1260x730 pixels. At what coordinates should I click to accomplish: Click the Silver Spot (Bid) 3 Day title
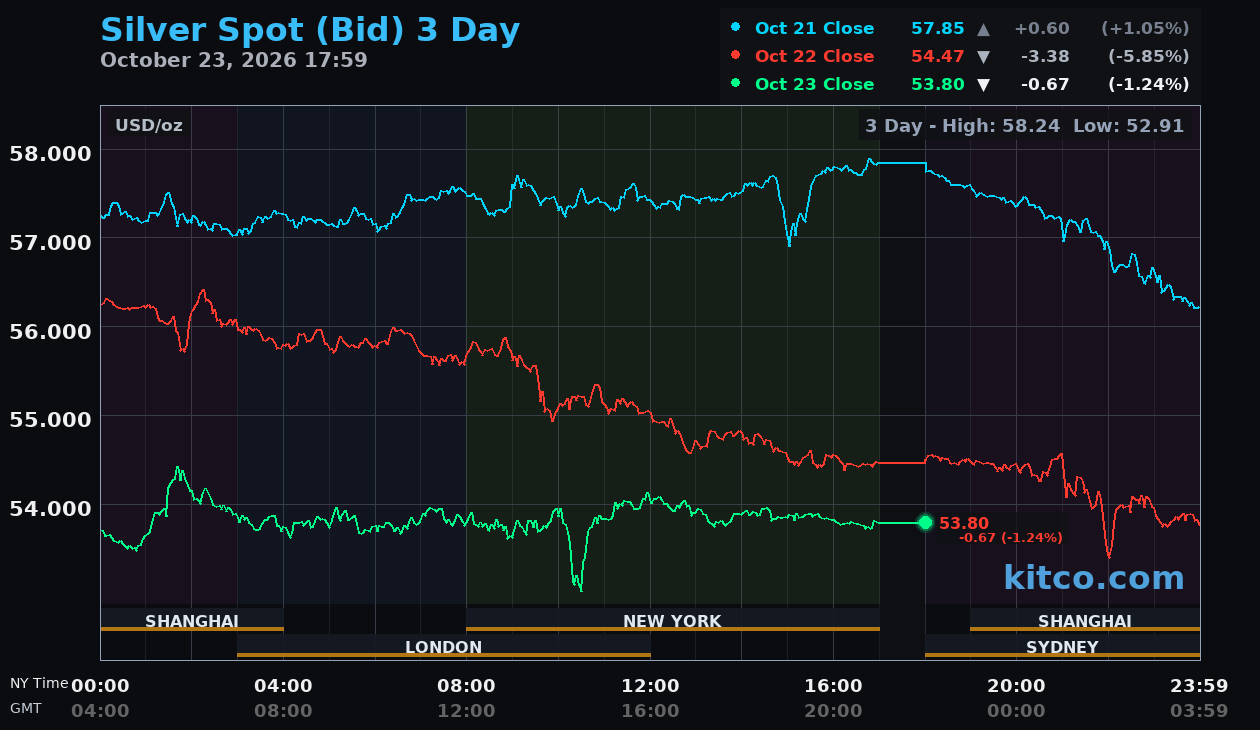(310, 29)
